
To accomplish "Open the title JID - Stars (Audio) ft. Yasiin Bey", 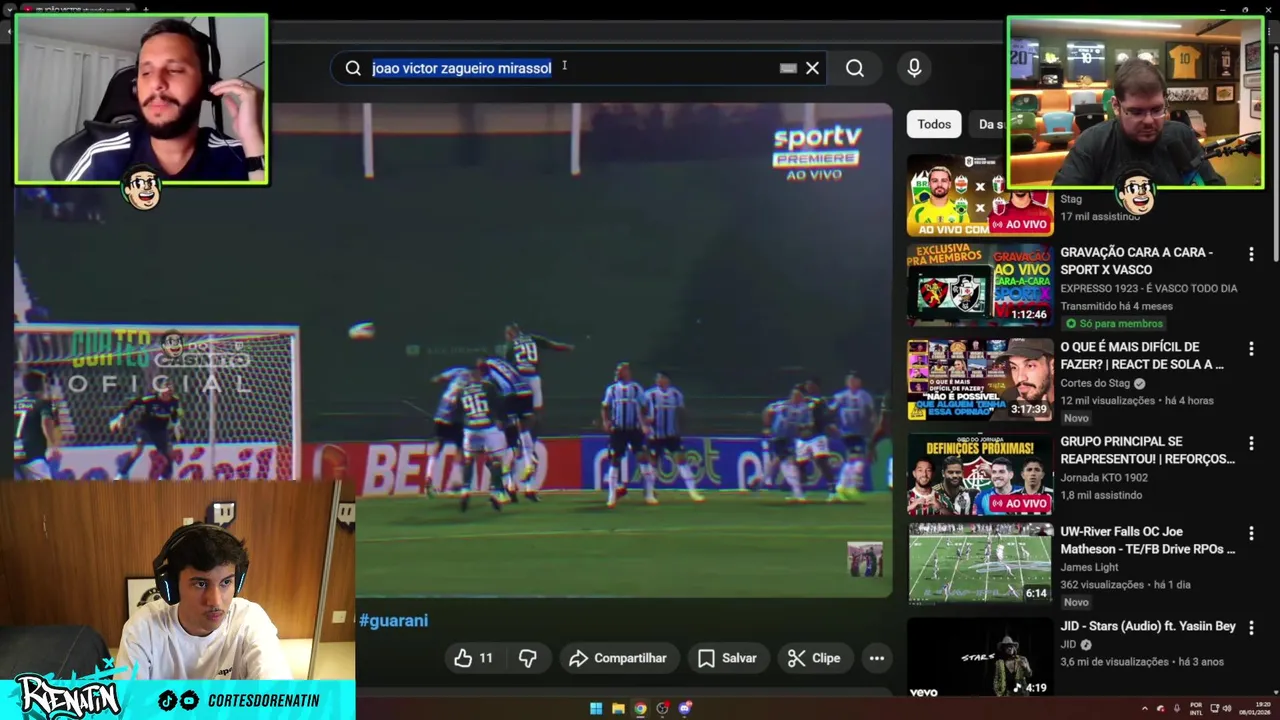I will (1148, 626).
